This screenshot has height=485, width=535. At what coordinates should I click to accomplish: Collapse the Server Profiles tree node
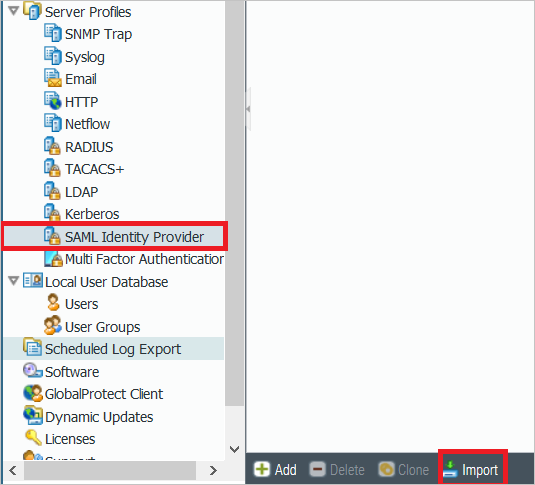click(x=13, y=11)
